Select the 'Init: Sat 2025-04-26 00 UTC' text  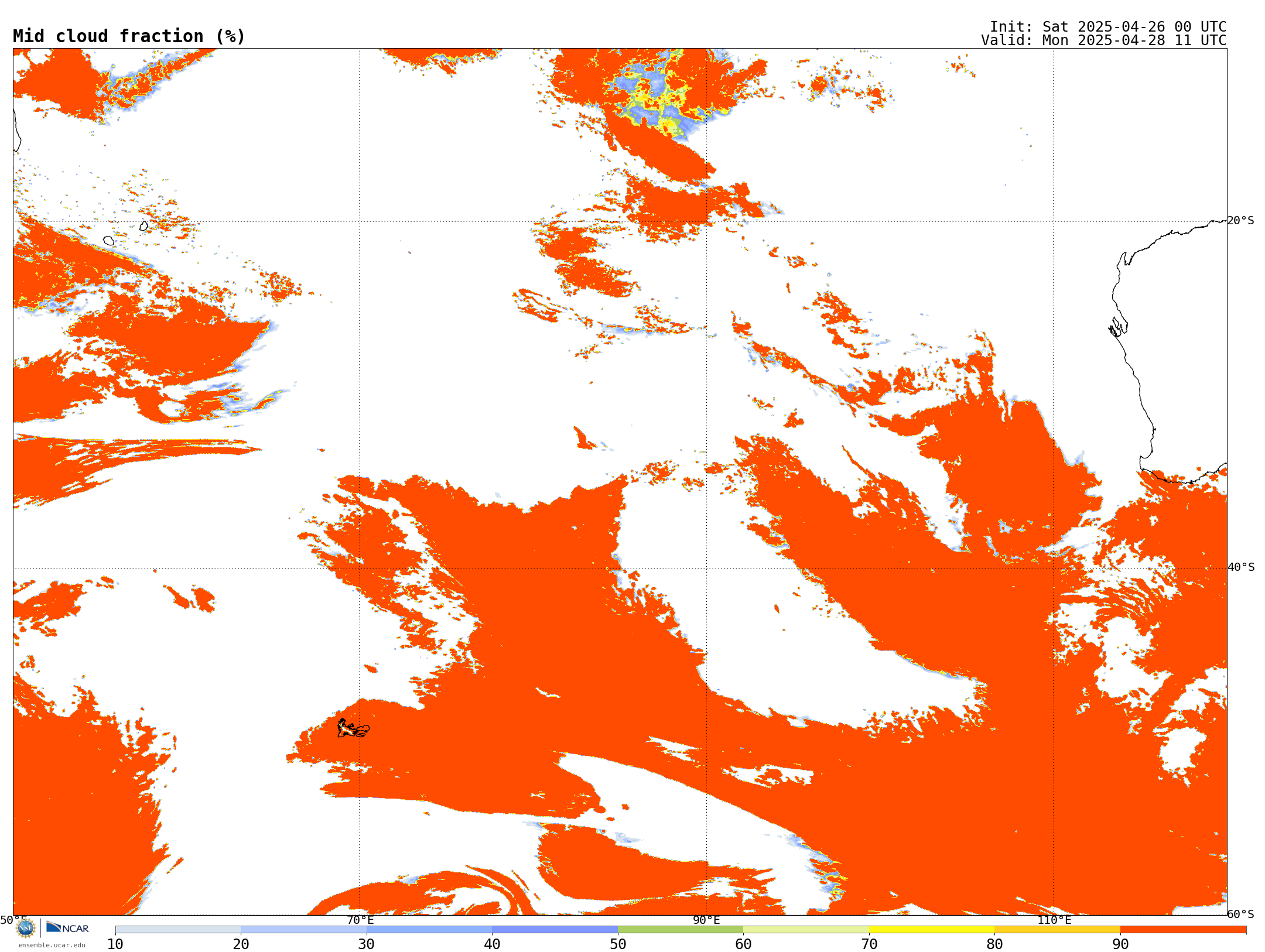point(1108,27)
